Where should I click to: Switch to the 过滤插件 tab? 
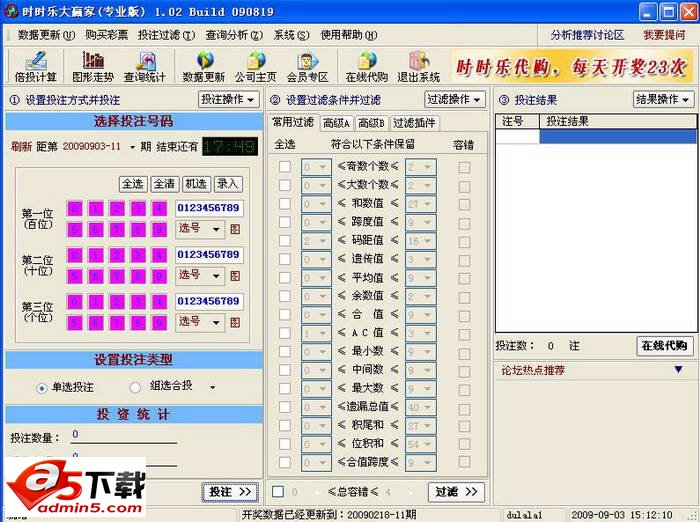pyautogui.click(x=414, y=123)
